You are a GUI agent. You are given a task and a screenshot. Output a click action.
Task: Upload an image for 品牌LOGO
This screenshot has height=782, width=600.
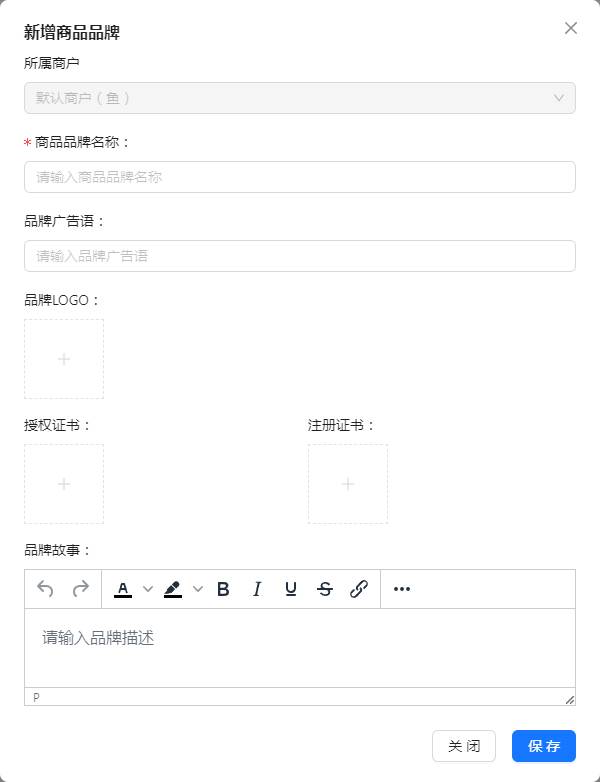[64, 359]
